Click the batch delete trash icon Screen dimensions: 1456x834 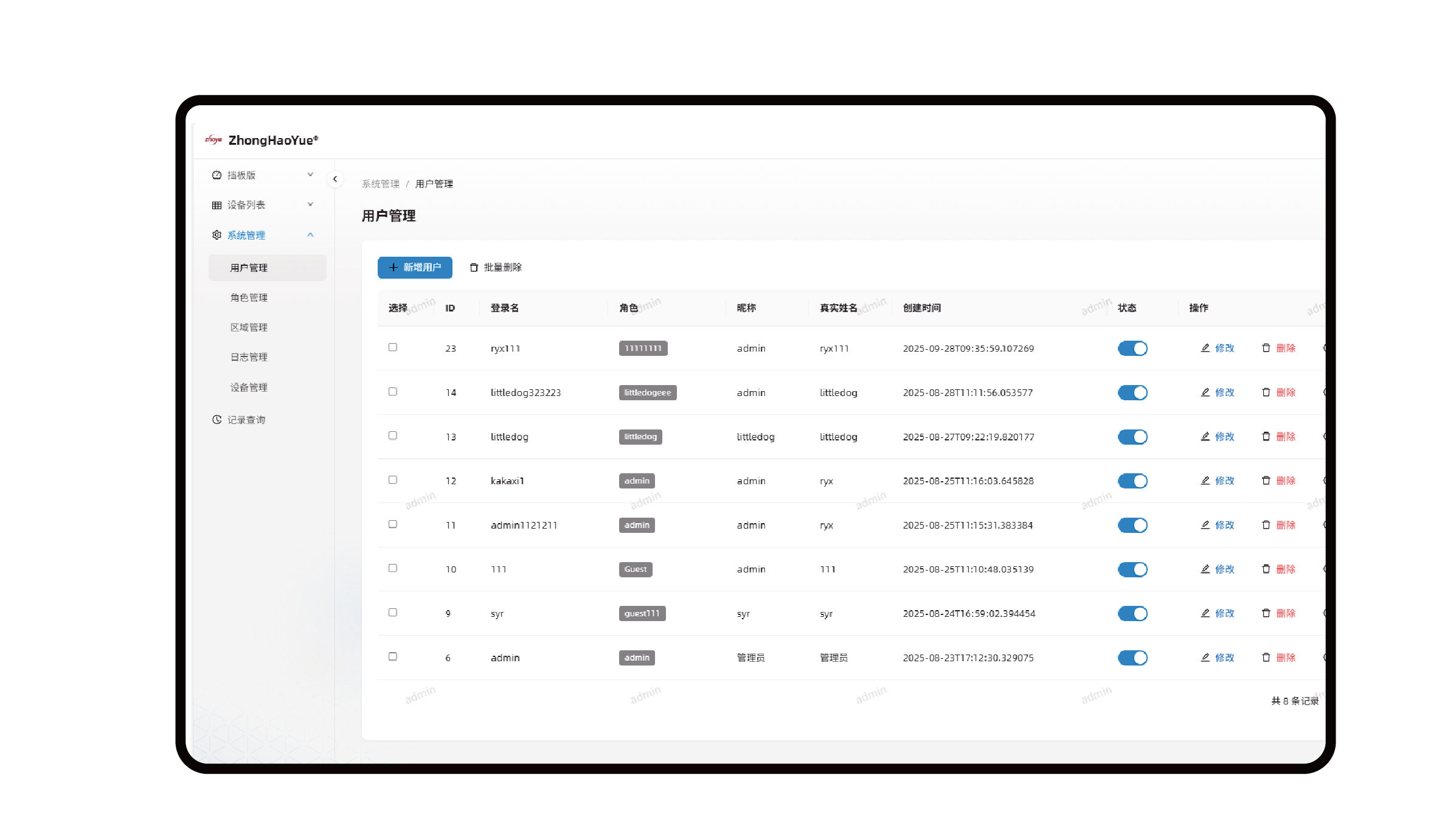pyautogui.click(x=474, y=268)
